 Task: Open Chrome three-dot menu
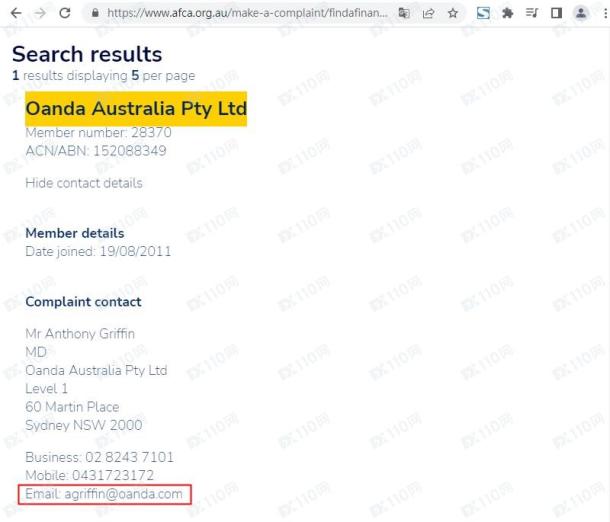click(x=602, y=14)
